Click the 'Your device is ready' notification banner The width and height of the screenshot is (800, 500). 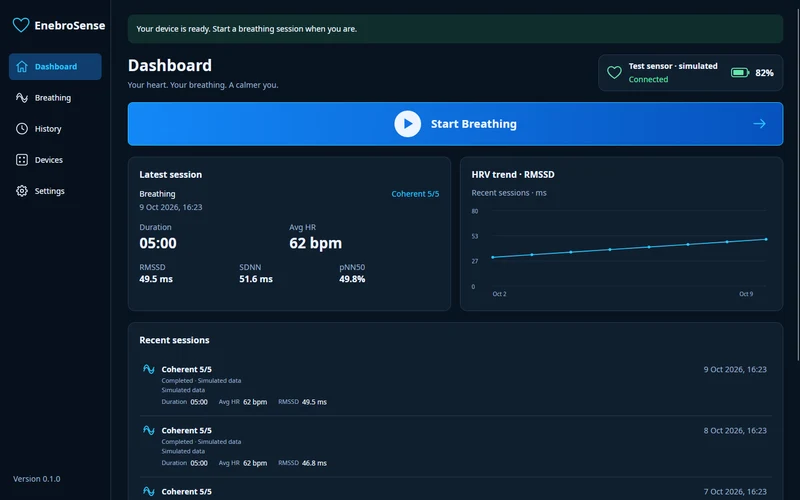[455, 29]
